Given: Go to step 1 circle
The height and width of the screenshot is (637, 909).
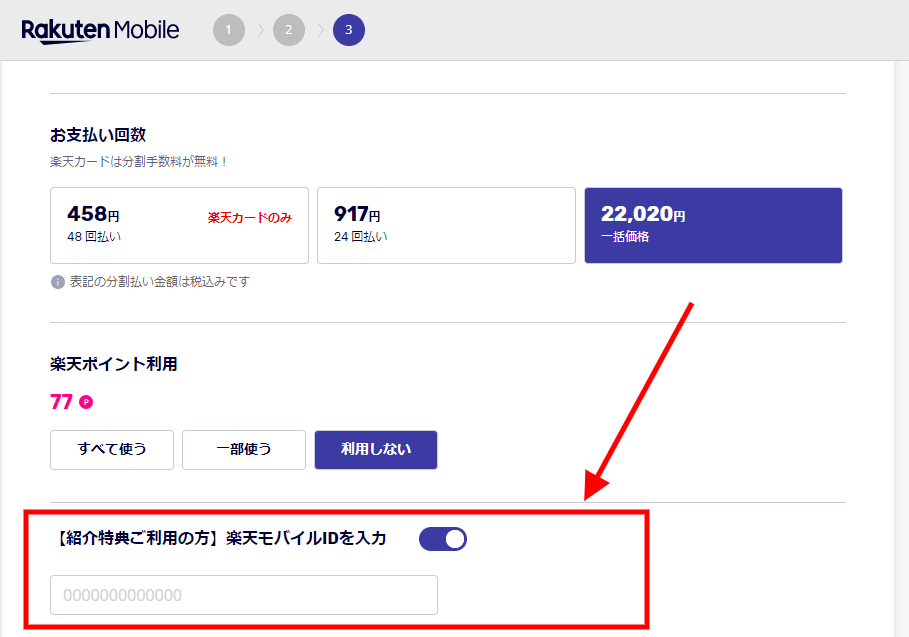Looking at the screenshot, I should click(228, 30).
